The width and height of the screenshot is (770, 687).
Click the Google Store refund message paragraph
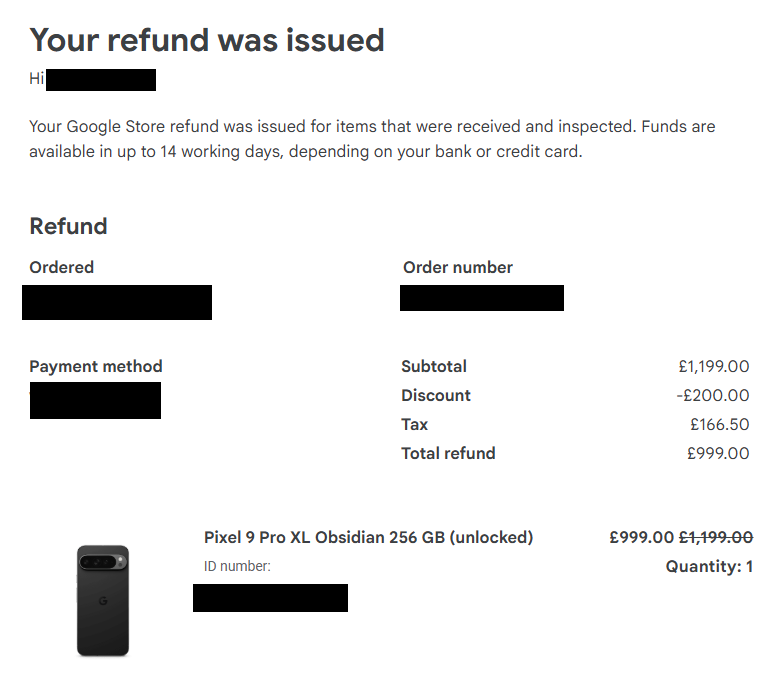(x=372, y=139)
